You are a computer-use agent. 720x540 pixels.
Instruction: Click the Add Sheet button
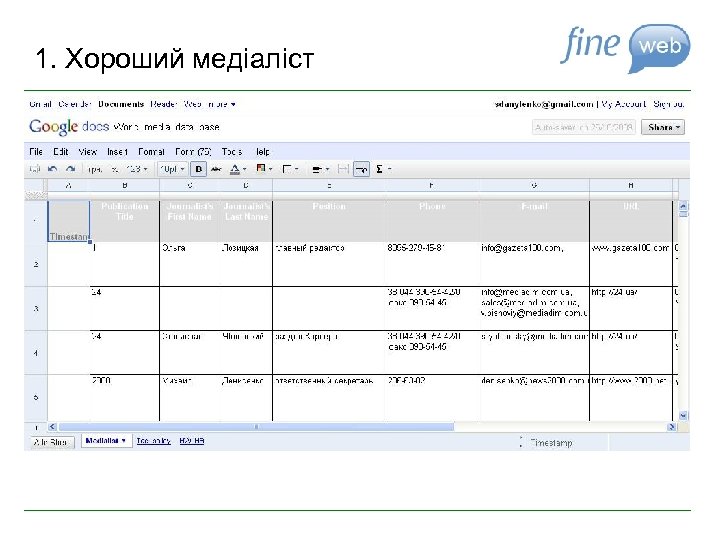51,442
